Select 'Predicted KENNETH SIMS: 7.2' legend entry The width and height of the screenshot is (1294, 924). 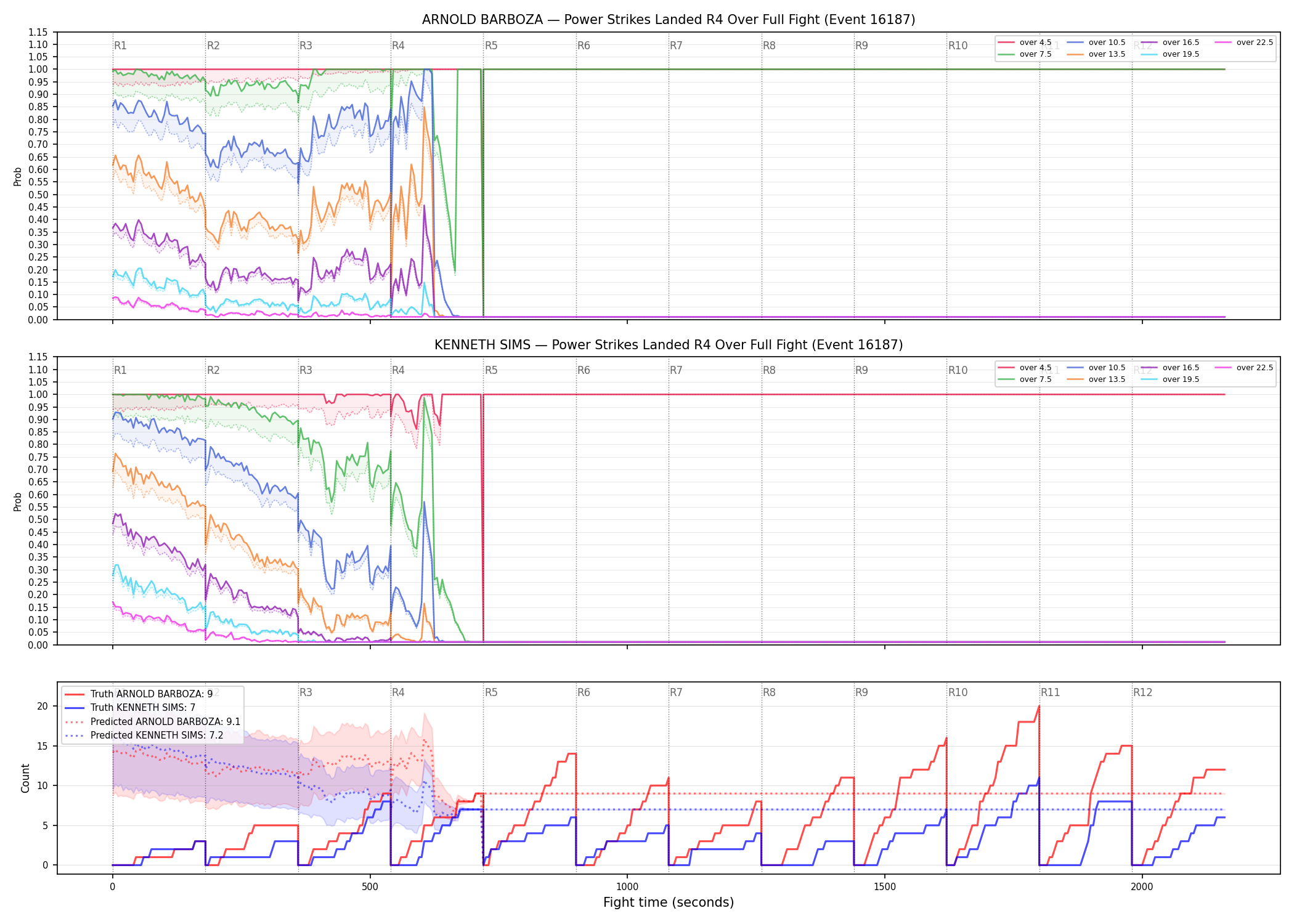(153, 735)
